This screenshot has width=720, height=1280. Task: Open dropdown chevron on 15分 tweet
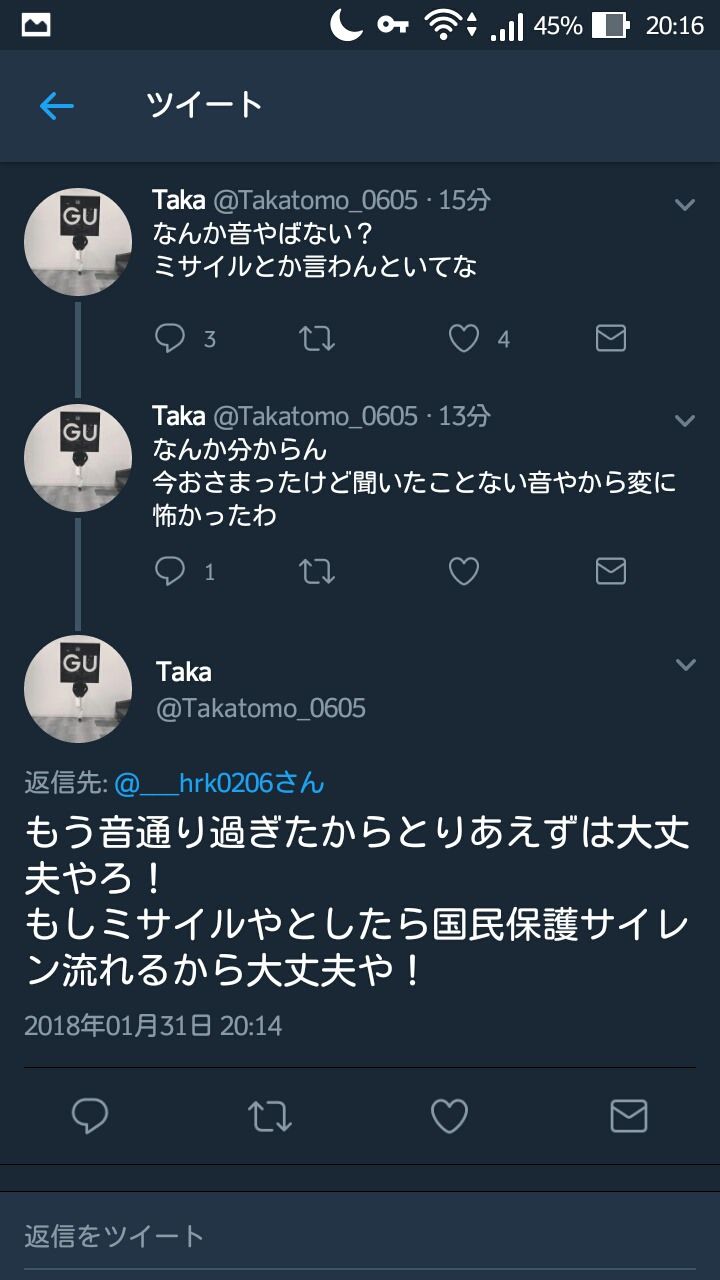pos(685,205)
